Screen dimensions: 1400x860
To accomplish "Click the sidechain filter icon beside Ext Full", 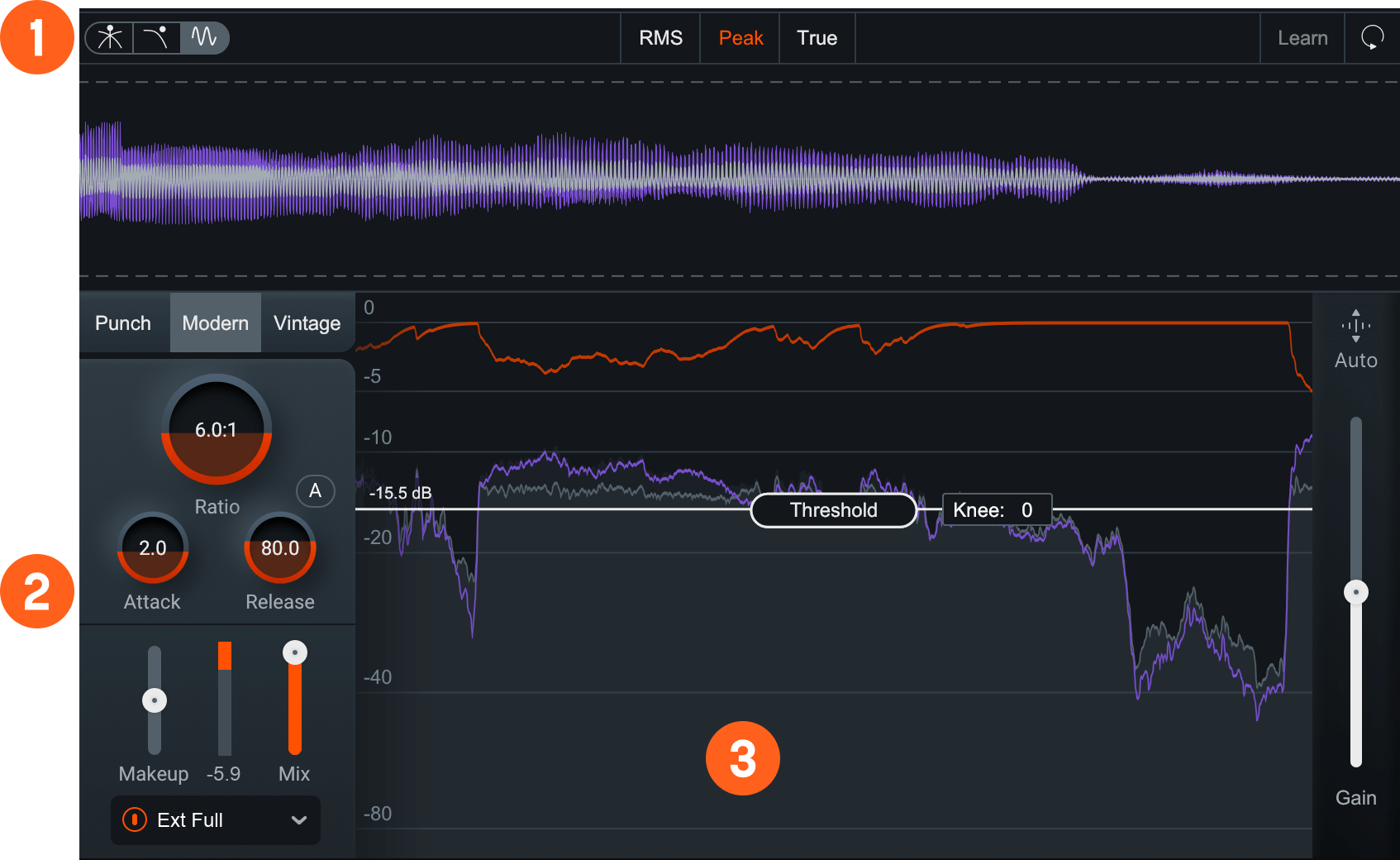I will (135, 820).
